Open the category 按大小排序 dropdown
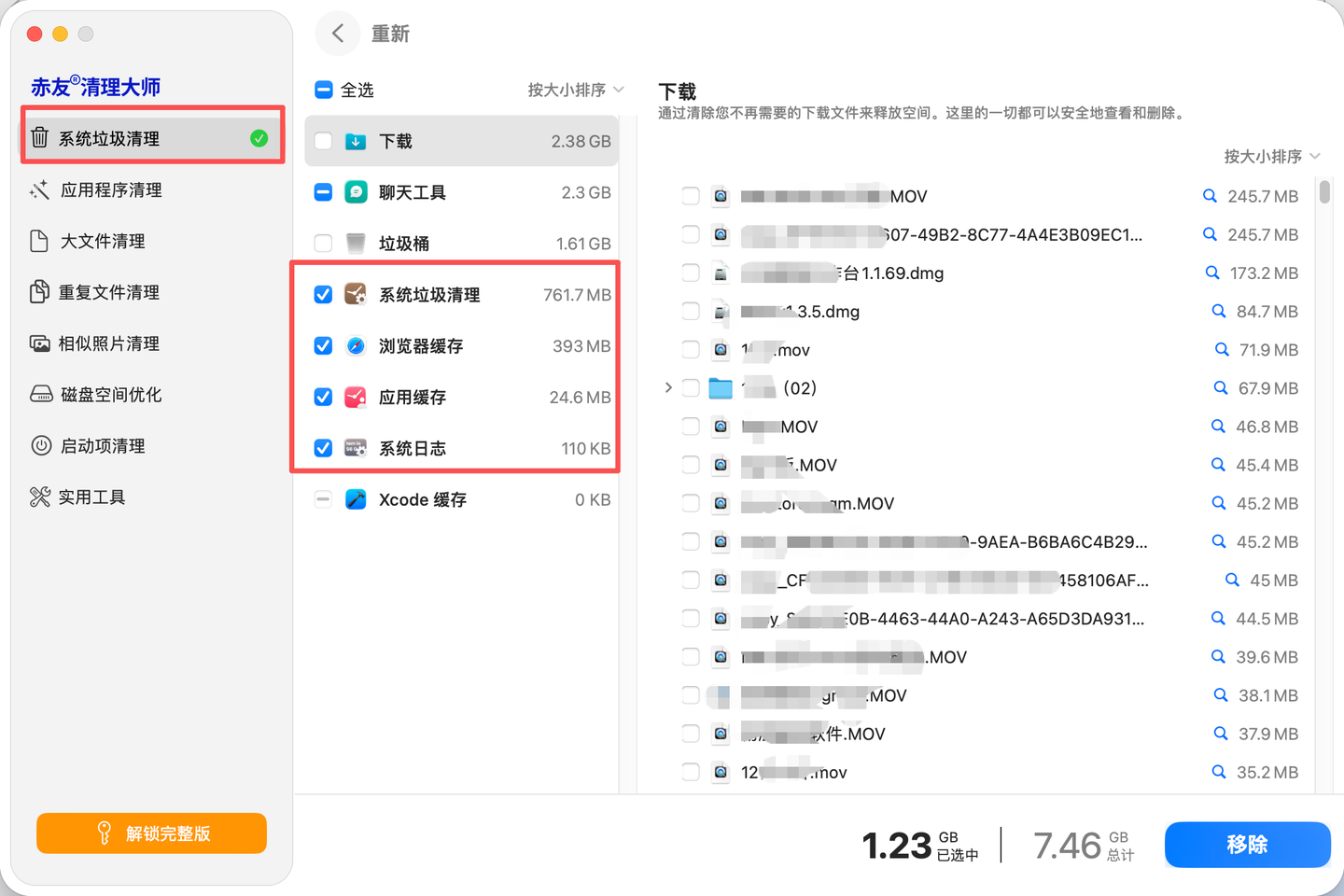Screen dimensions: 1344x896 pos(576,90)
